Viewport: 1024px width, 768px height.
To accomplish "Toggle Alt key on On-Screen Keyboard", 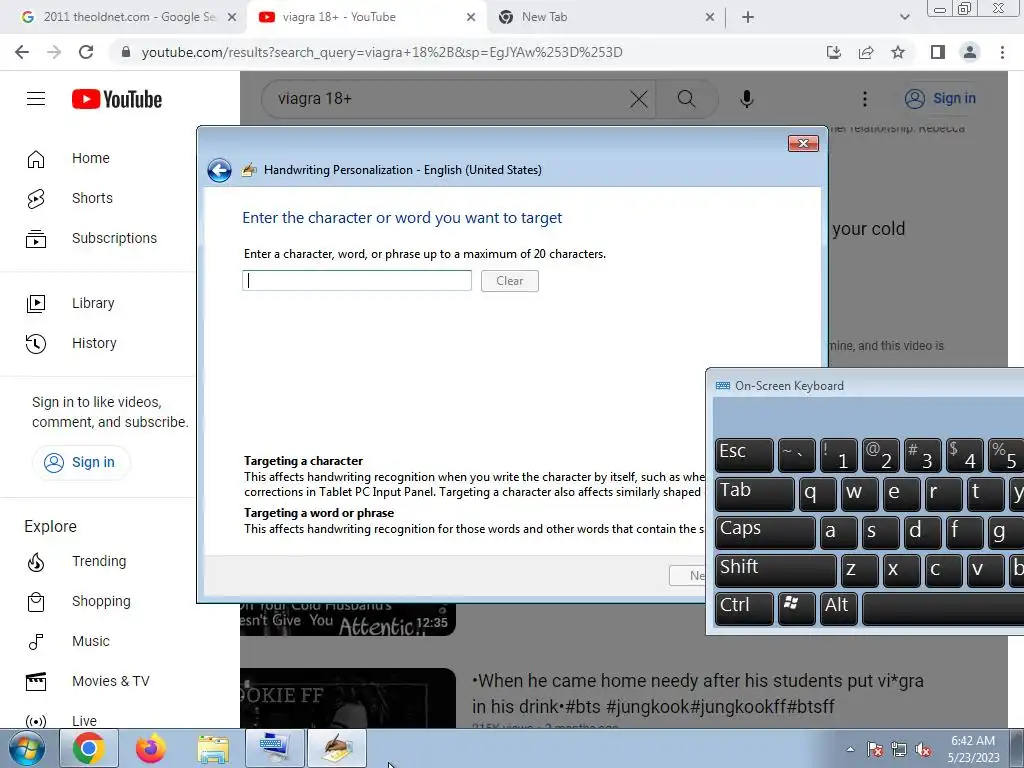I will [x=839, y=609].
